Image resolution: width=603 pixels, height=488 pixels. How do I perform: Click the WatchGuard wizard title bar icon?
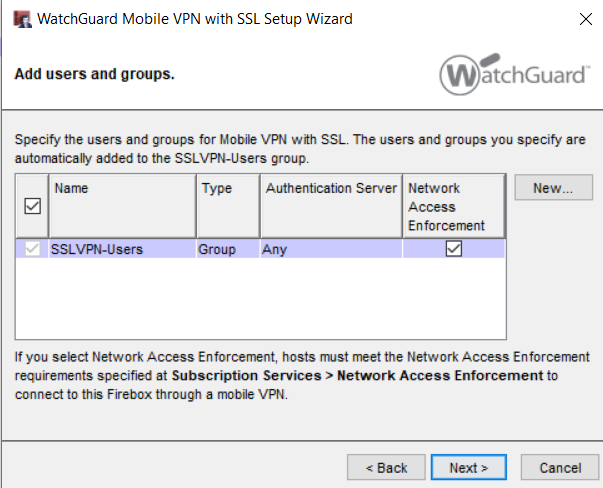[22, 19]
